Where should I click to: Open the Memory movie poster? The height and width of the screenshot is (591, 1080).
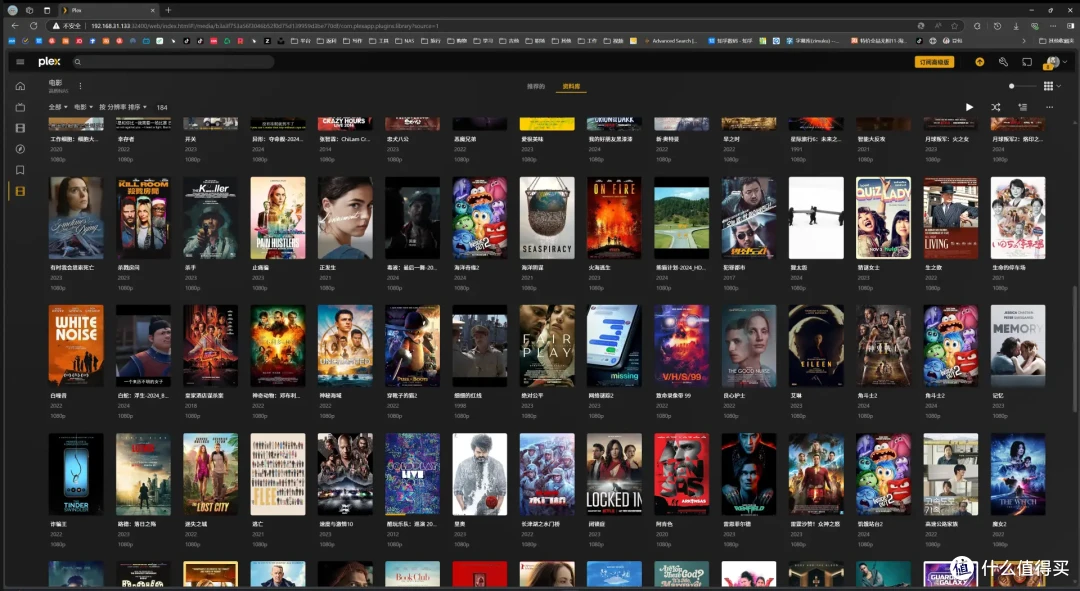click(1018, 346)
